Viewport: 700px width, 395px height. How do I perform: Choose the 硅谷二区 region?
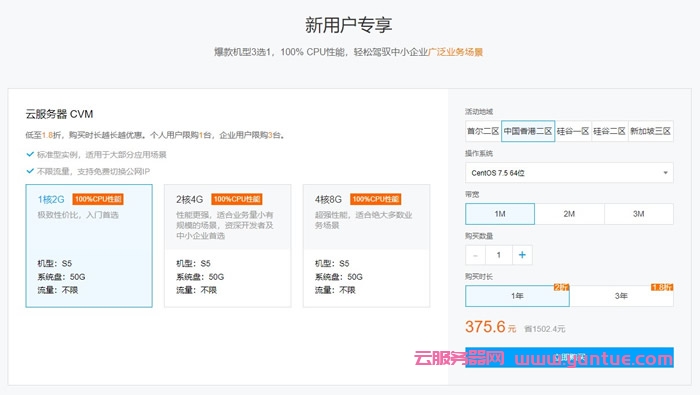tap(610, 131)
